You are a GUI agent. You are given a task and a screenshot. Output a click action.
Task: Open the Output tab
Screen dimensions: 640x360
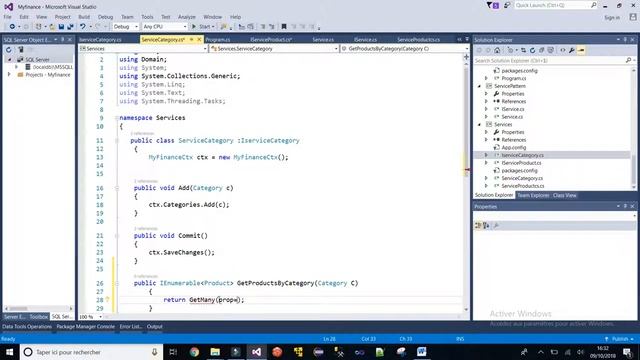pos(155,327)
